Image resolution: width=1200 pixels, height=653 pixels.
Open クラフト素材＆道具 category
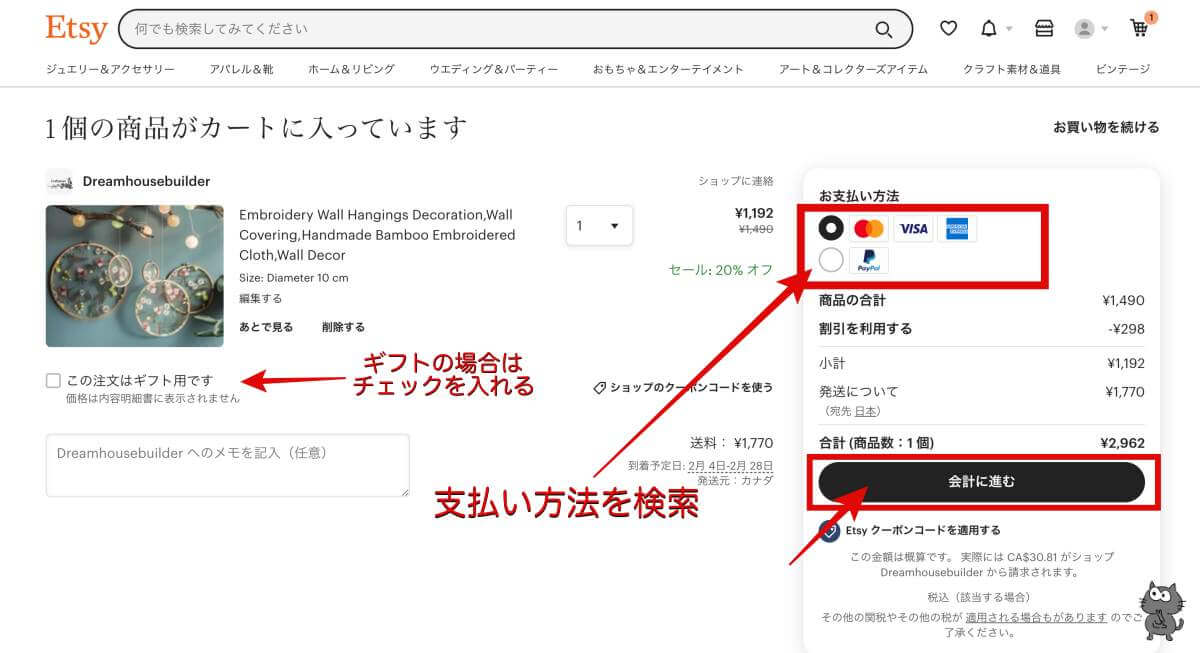tap(1012, 69)
